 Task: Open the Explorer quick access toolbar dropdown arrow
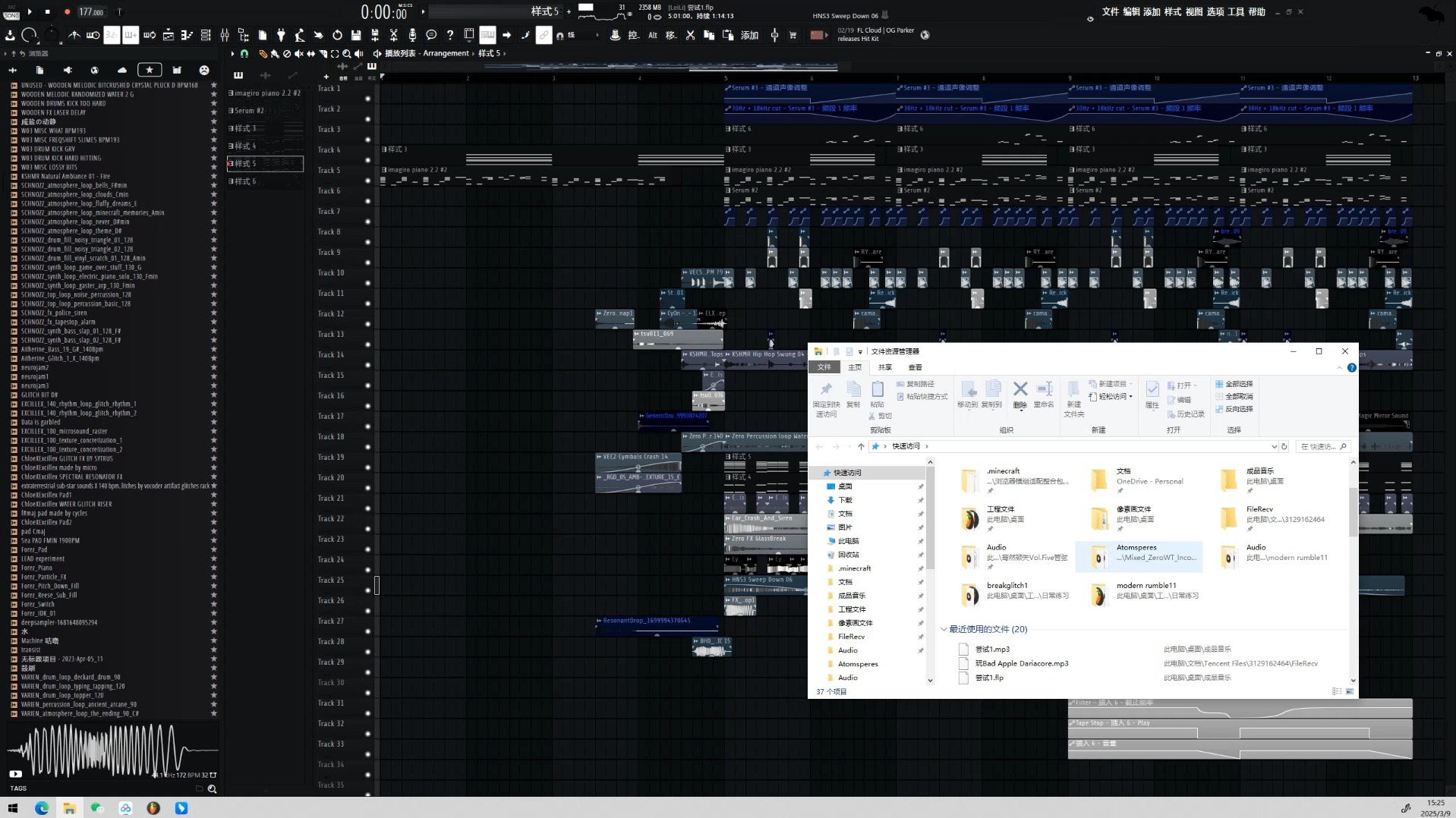click(860, 351)
